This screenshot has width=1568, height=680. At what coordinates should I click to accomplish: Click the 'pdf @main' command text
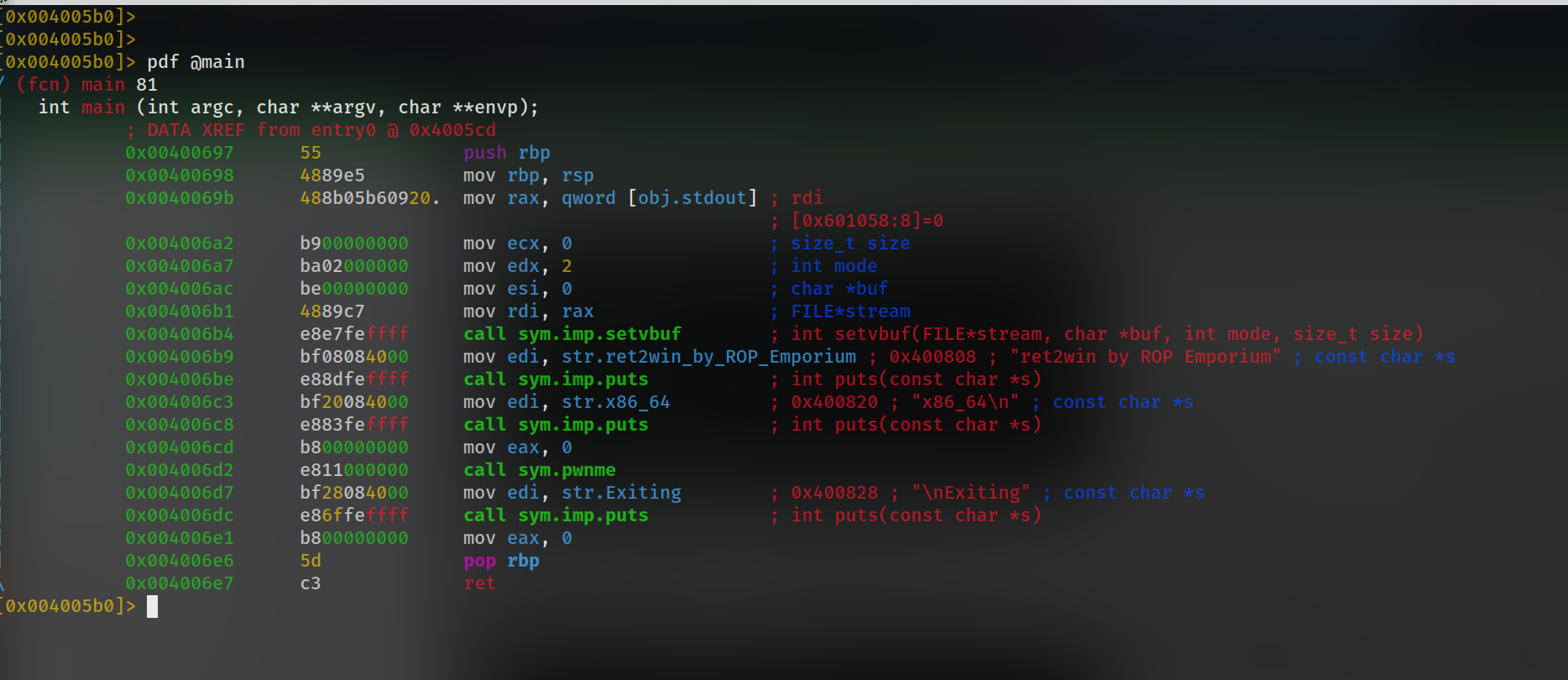[196, 62]
